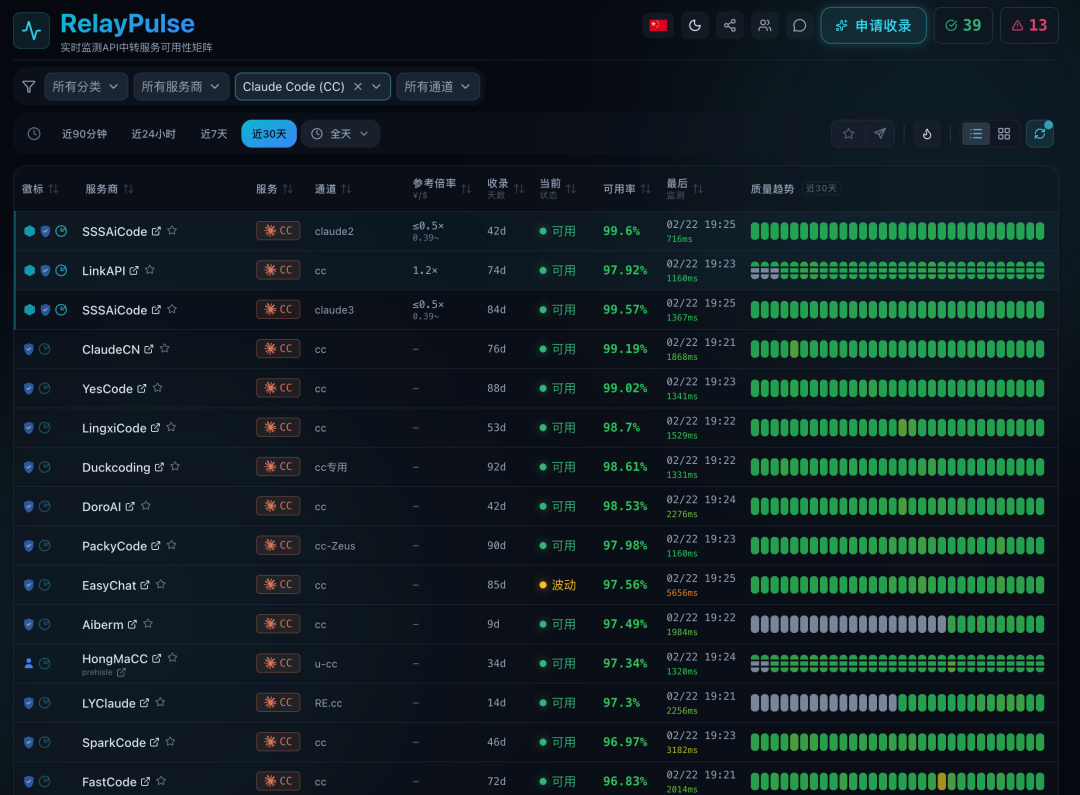Toggle dark mode with the moon icon

pos(695,26)
